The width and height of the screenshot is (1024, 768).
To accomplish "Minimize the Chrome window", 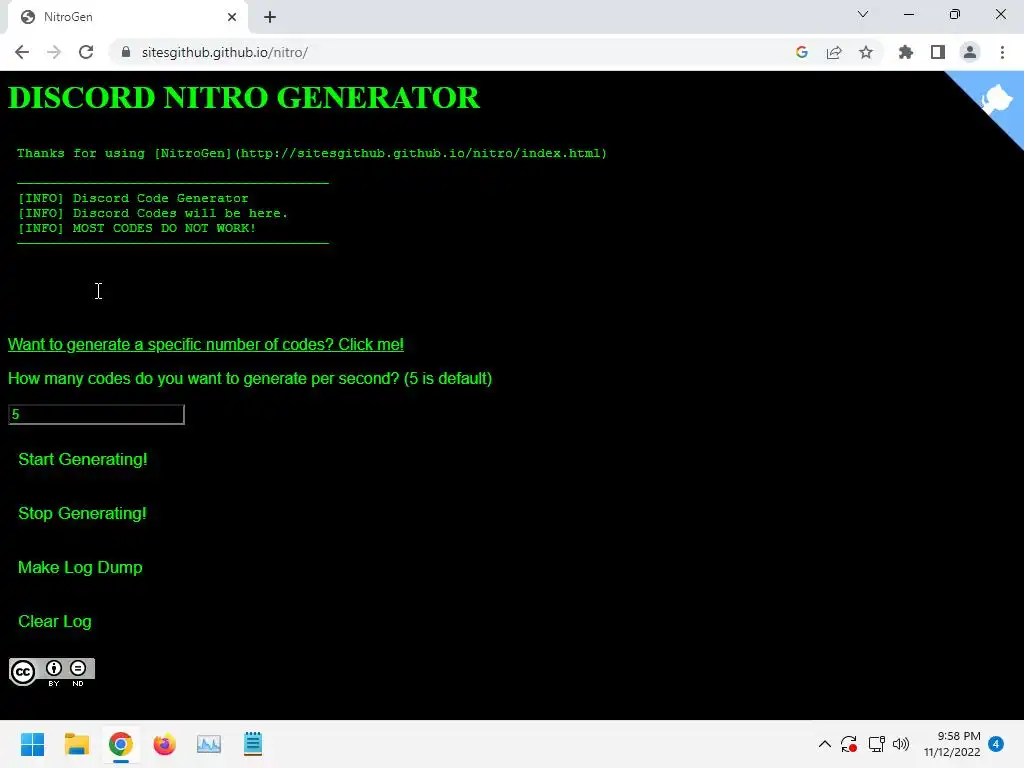I will point(909,14).
